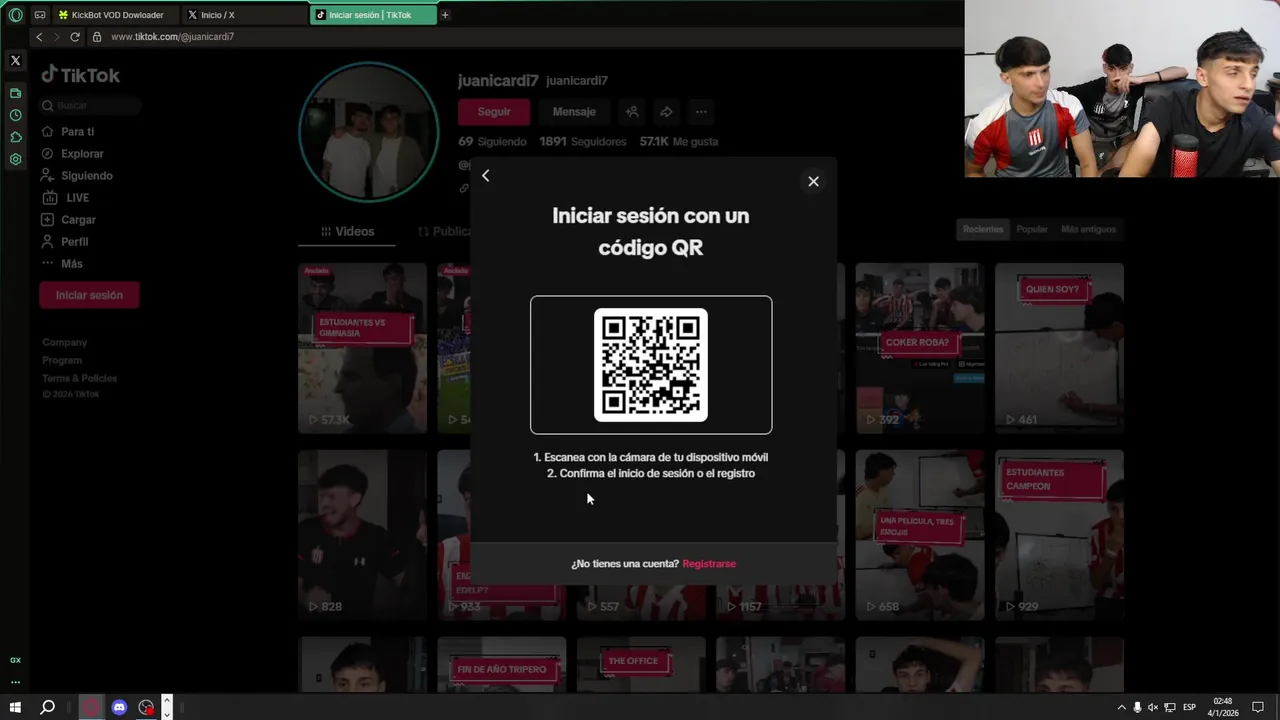Open sidebar three-dot setup menu
This screenshot has height=720, width=1280.
(x=15, y=682)
